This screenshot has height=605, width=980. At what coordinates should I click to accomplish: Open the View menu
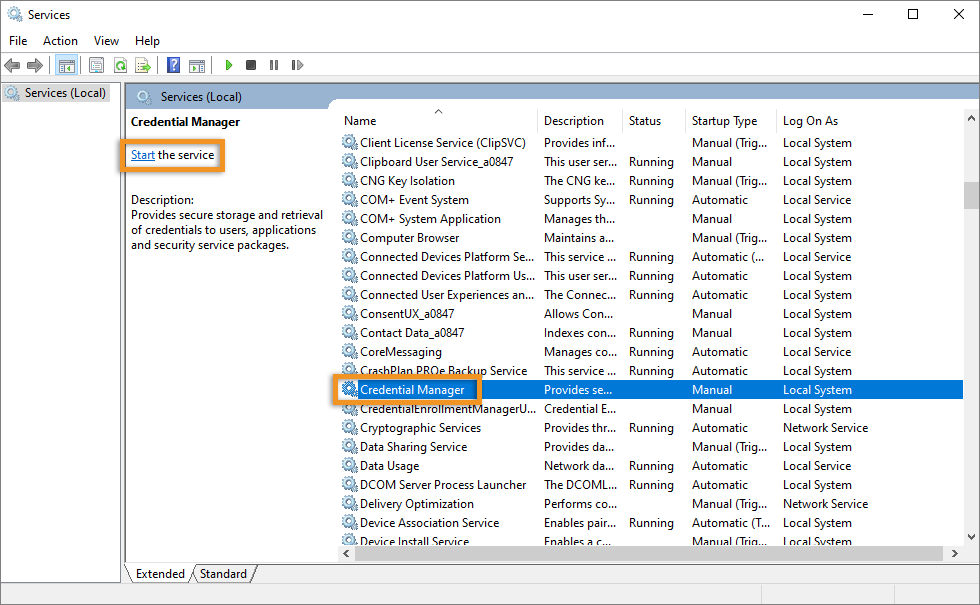tap(106, 41)
